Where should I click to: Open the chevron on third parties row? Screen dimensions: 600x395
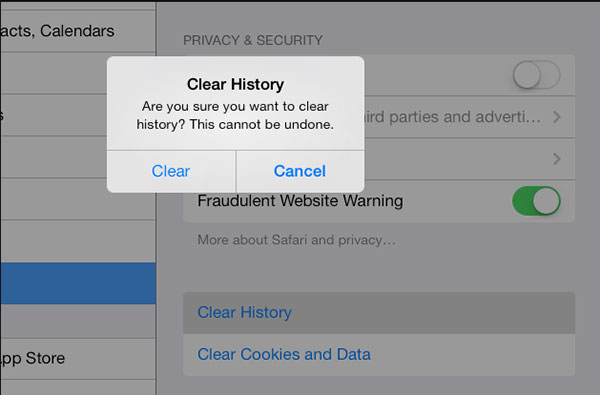pos(557,117)
